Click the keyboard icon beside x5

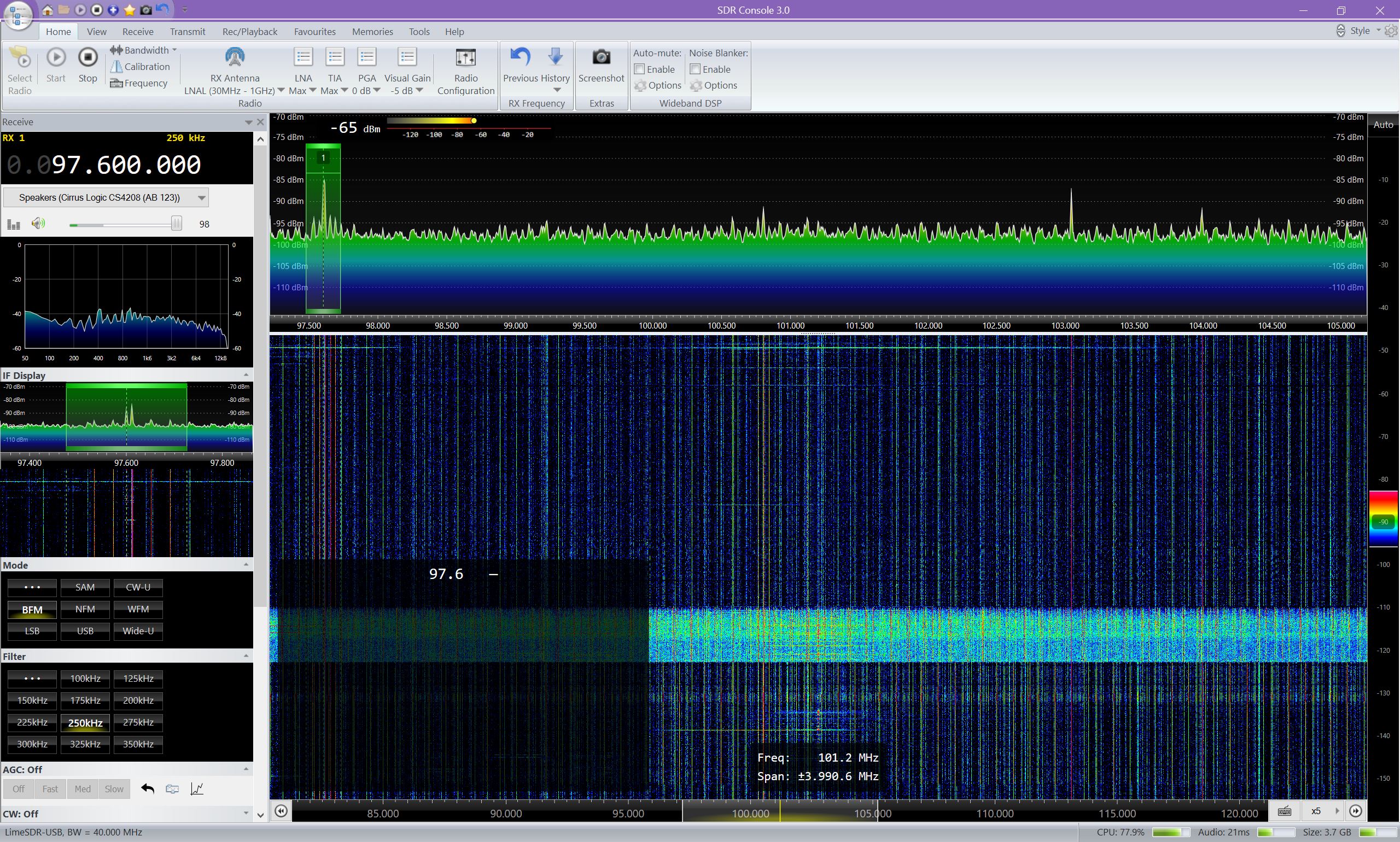(x=1285, y=811)
